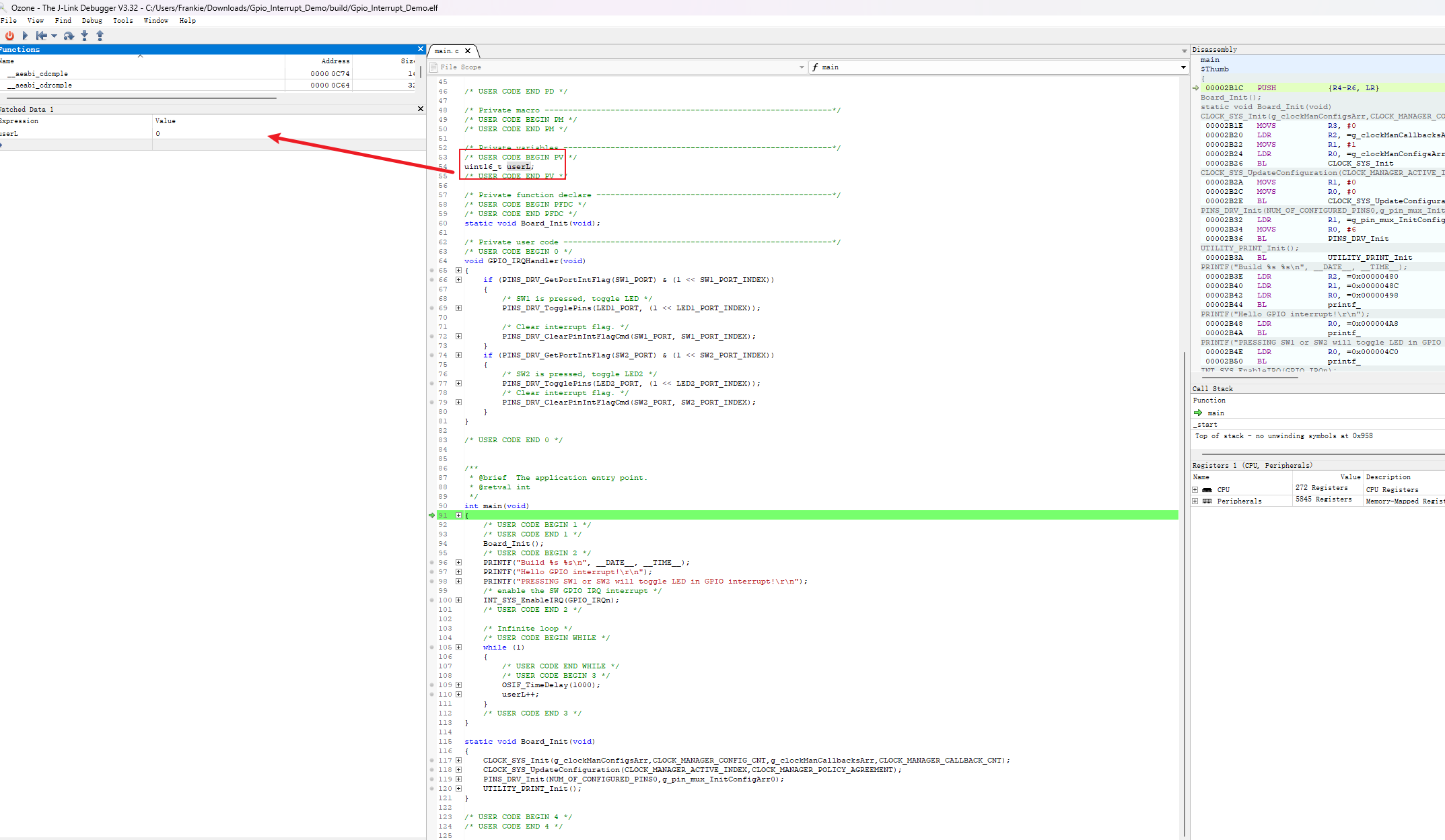Open the Help menu
1445x840 pixels.
188,21
